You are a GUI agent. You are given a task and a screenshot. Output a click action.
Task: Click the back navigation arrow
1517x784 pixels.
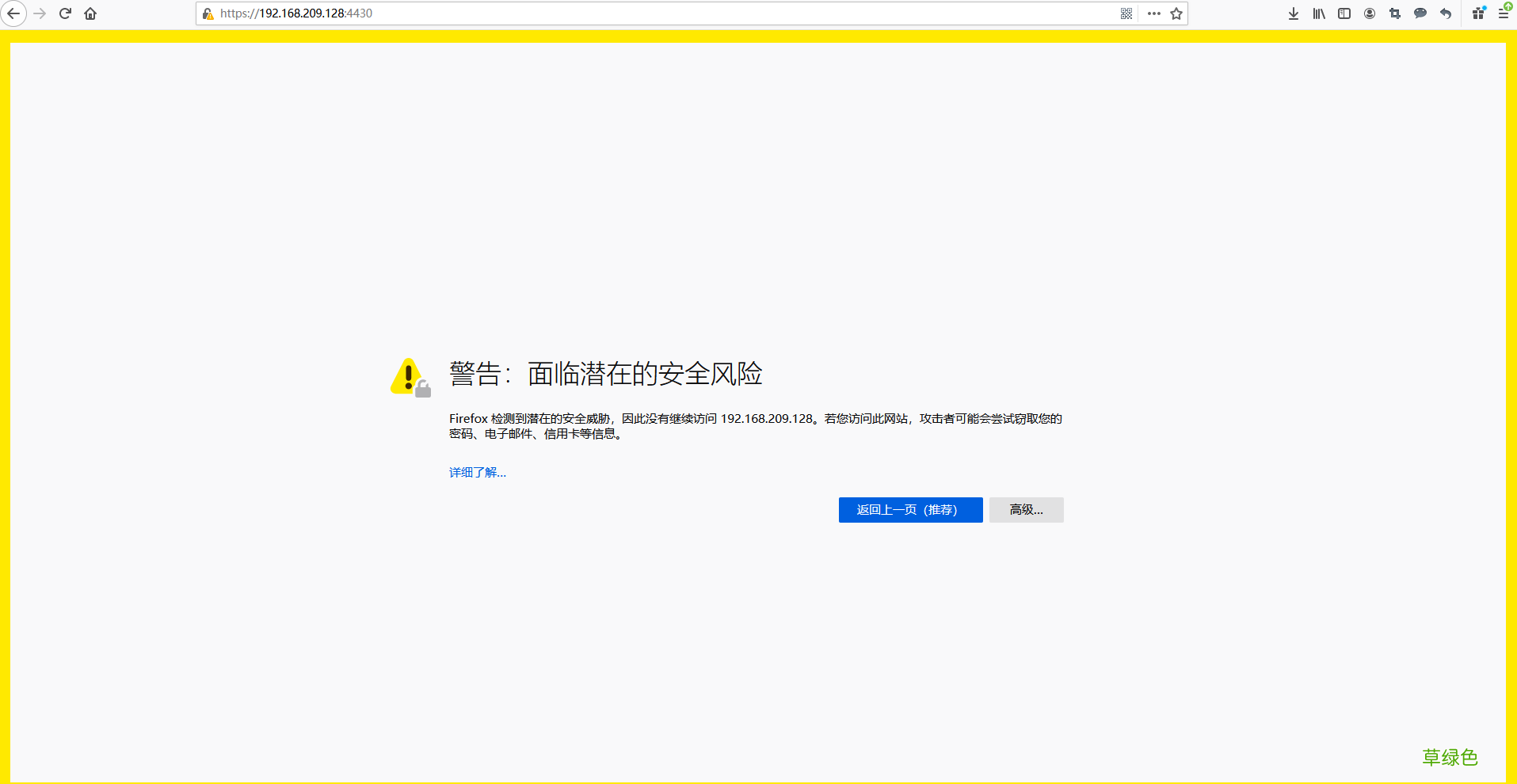pos(13,13)
